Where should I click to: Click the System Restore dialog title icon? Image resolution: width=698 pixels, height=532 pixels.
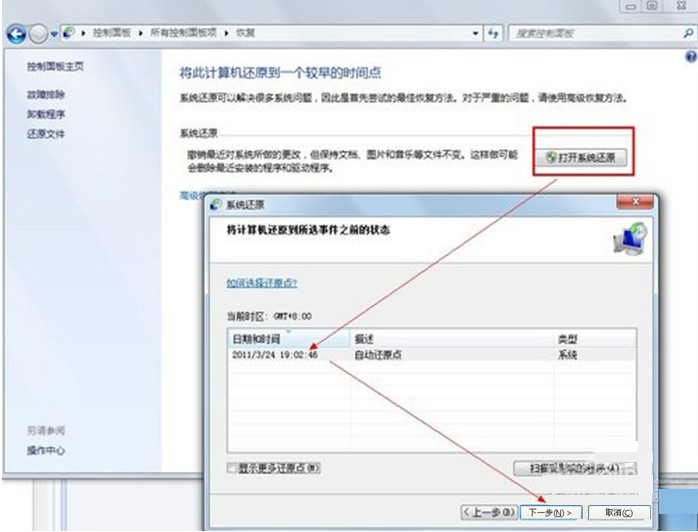(219, 202)
